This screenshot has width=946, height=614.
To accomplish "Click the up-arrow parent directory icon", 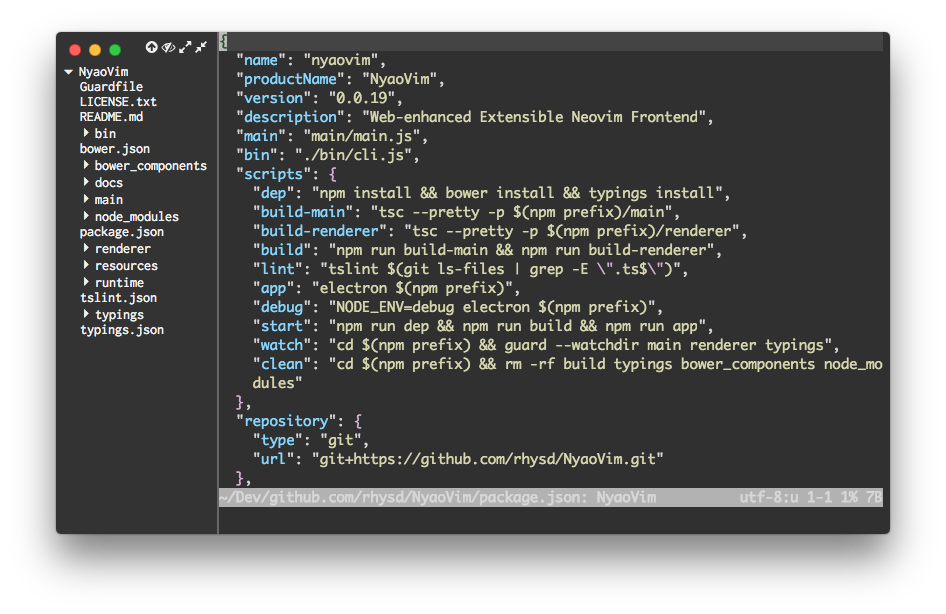I will [x=151, y=47].
